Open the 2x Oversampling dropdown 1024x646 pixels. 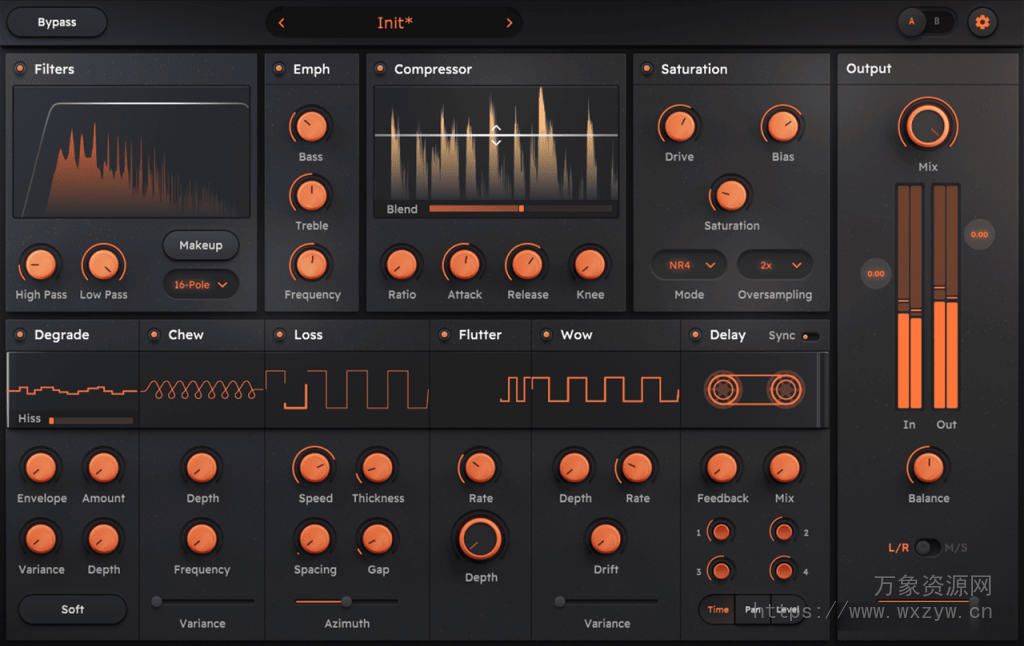(775, 265)
